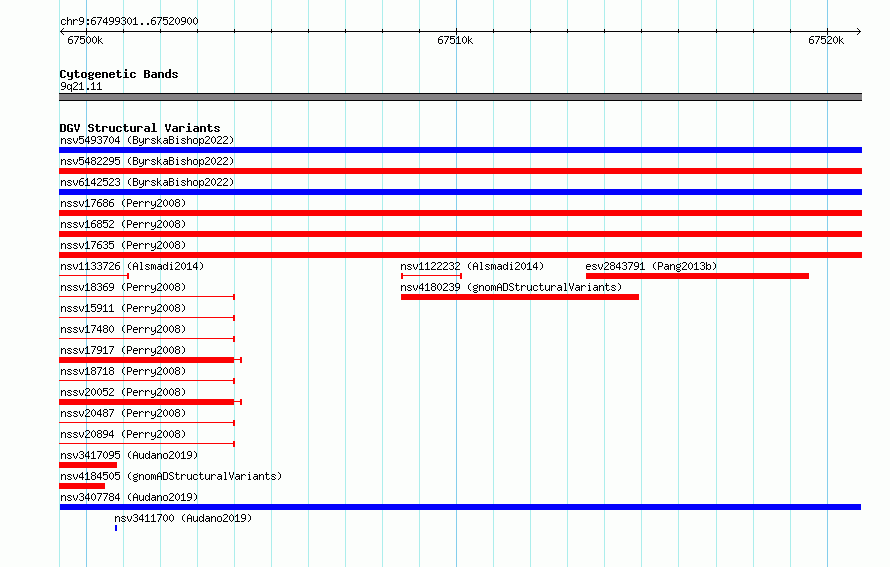Screen dimensions: 890x567
Task: Select the blue bar under nsv5493704
Action: click(460, 150)
